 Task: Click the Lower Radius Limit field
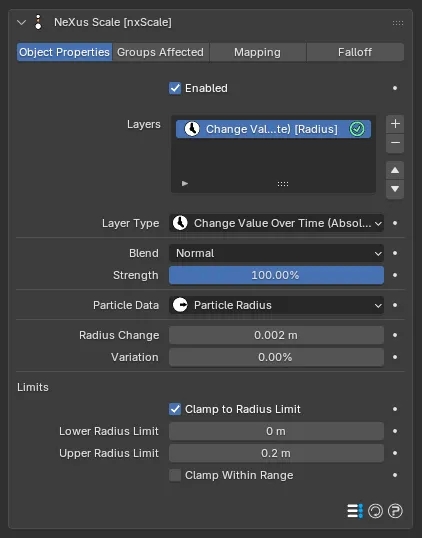pos(276,431)
